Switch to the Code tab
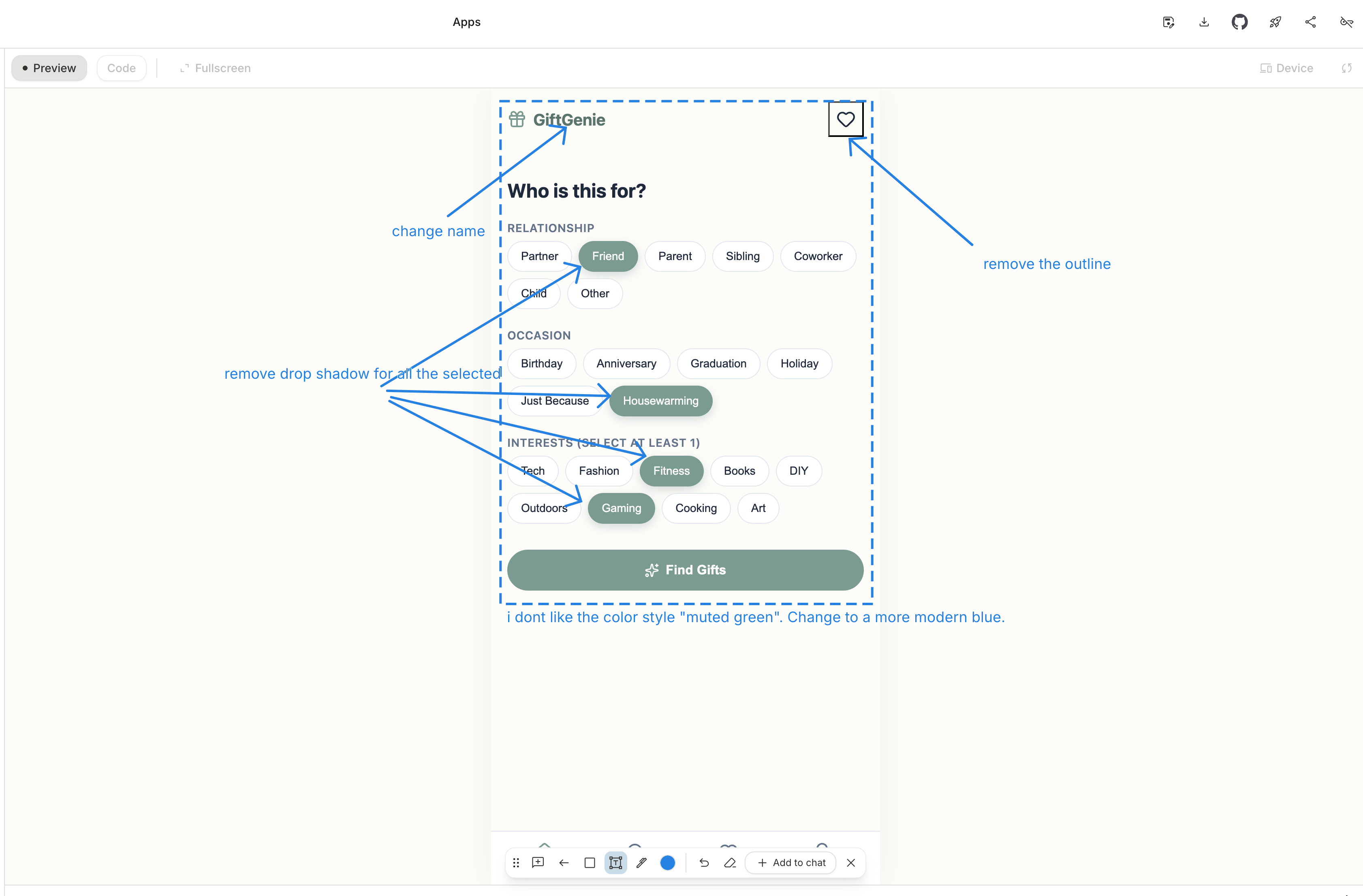This screenshot has height=896, width=1363. pyautogui.click(x=122, y=68)
